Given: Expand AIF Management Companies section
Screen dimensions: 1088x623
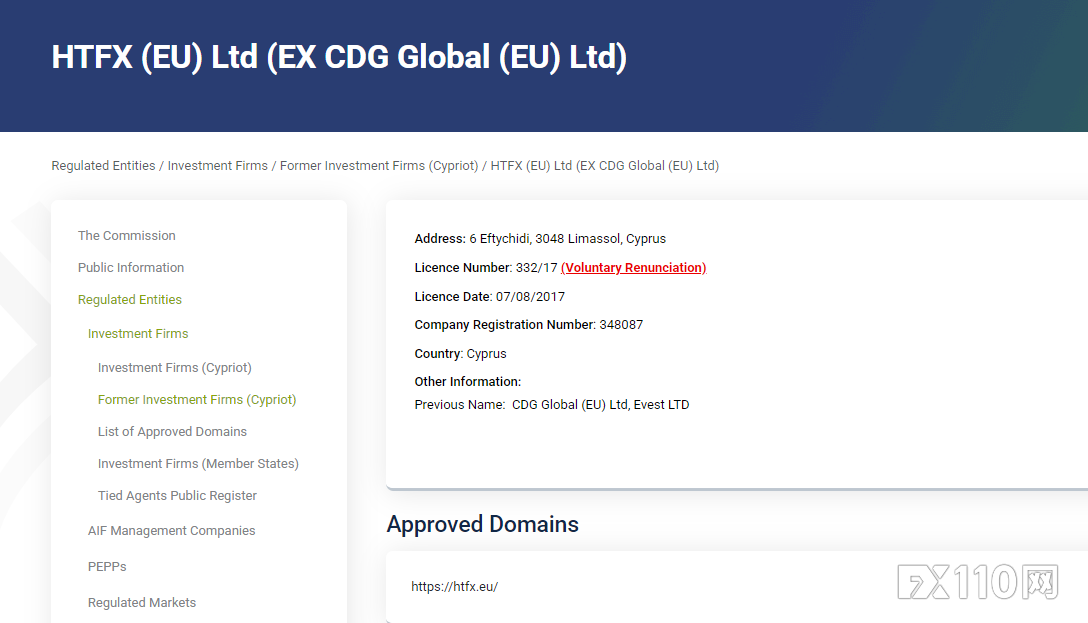Looking at the screenshot, I should (171, 531).
